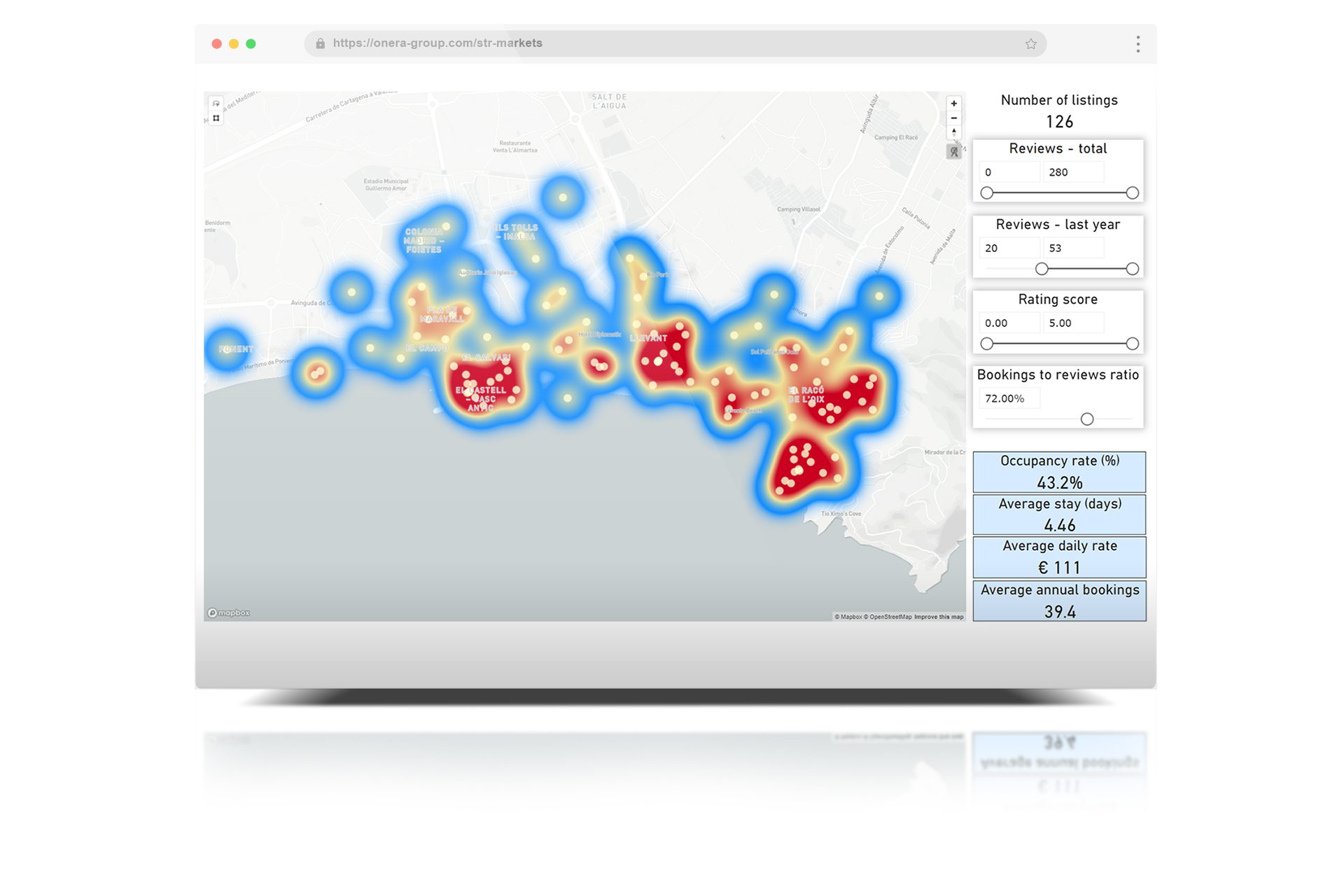1344x896 pixels.
Task: Click the Reviews last year minimum field 20
Action: click(1008, 248)
